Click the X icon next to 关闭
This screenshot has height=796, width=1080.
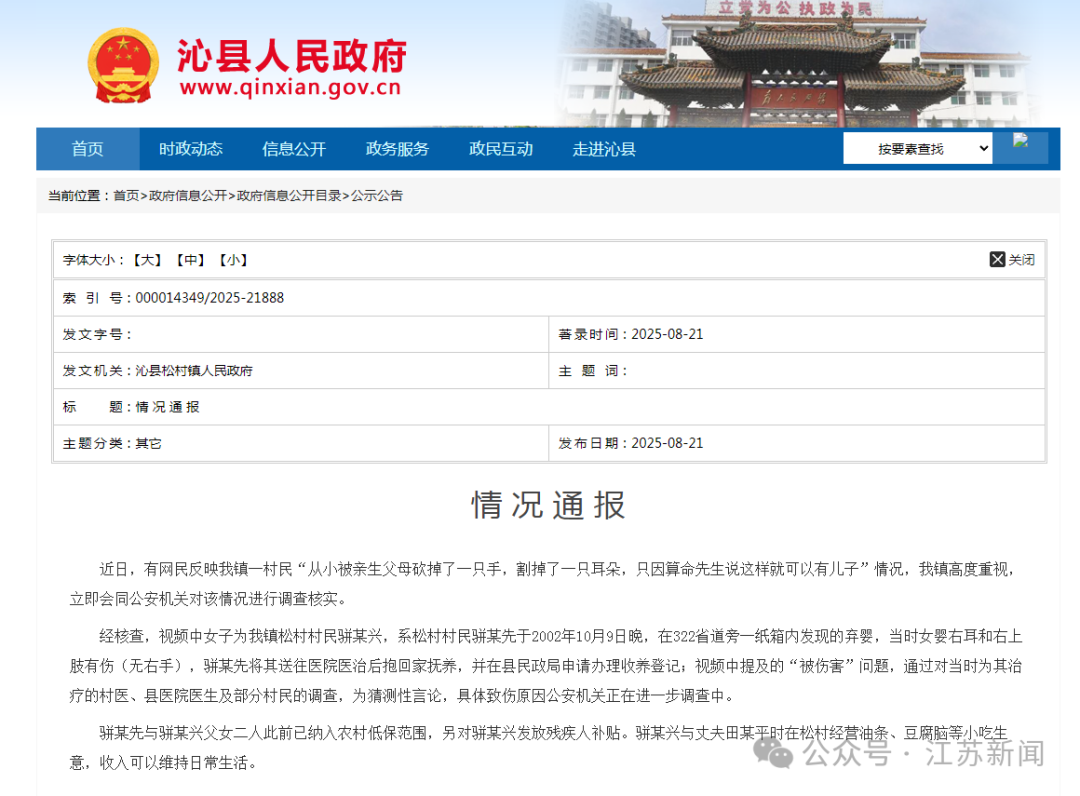click(997, 259)
